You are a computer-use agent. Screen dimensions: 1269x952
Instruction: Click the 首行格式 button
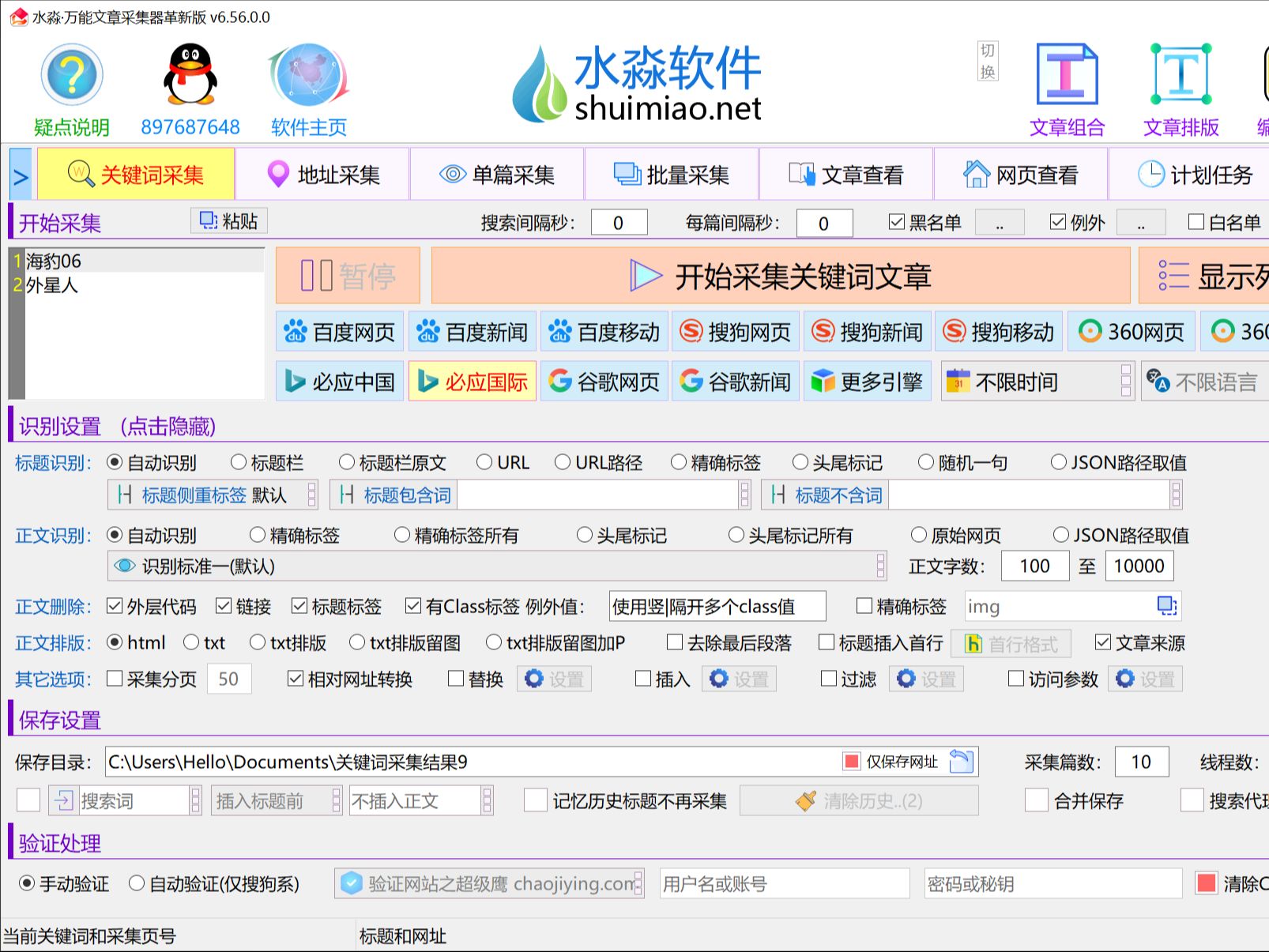(1011, 644)
